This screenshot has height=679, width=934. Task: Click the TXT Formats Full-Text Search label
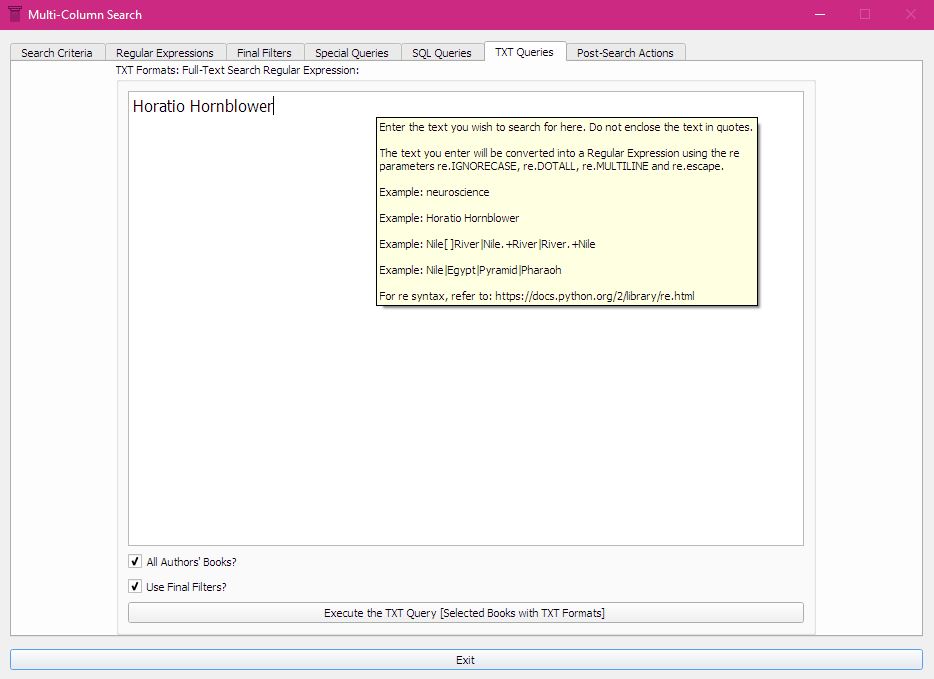click(237, 70)
